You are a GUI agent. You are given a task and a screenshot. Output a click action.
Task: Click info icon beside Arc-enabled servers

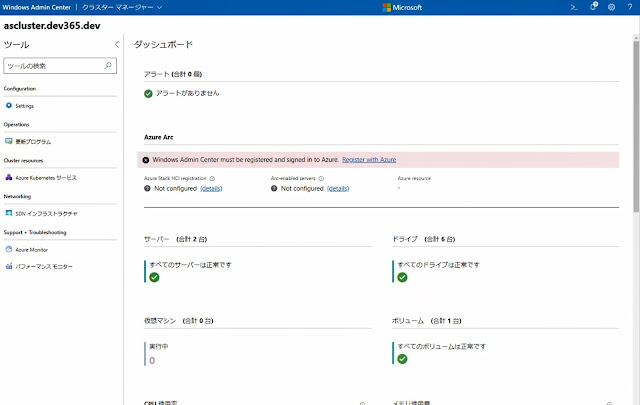point(321,178)
